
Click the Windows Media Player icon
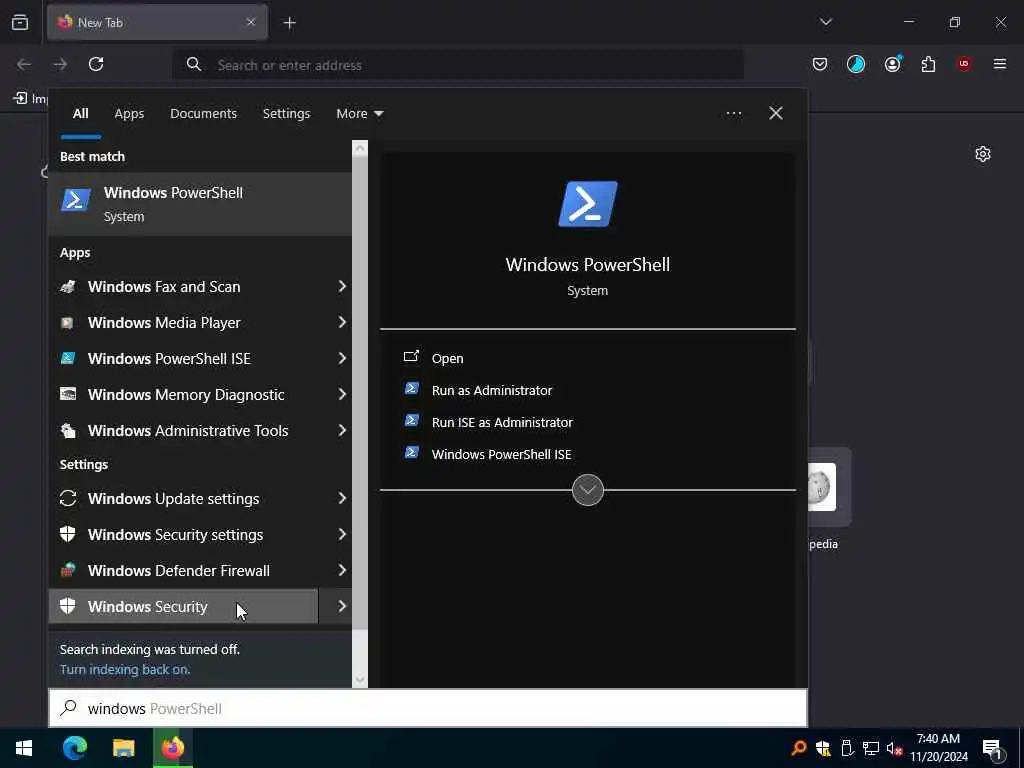click(x=67, y=323)
